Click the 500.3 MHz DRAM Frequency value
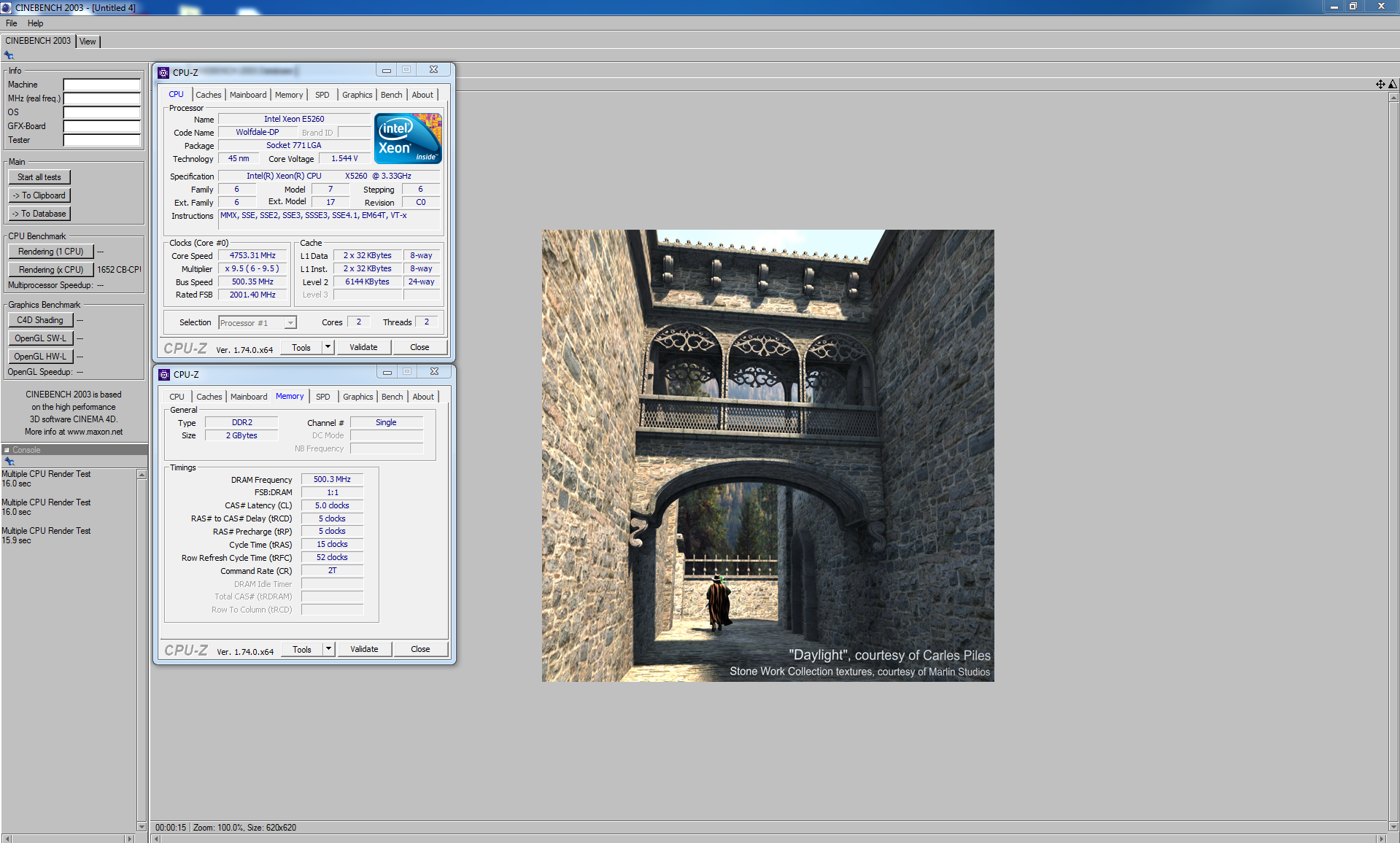Image resolution: width=1400 pixels, height=843 pixels. coord(332,480)
